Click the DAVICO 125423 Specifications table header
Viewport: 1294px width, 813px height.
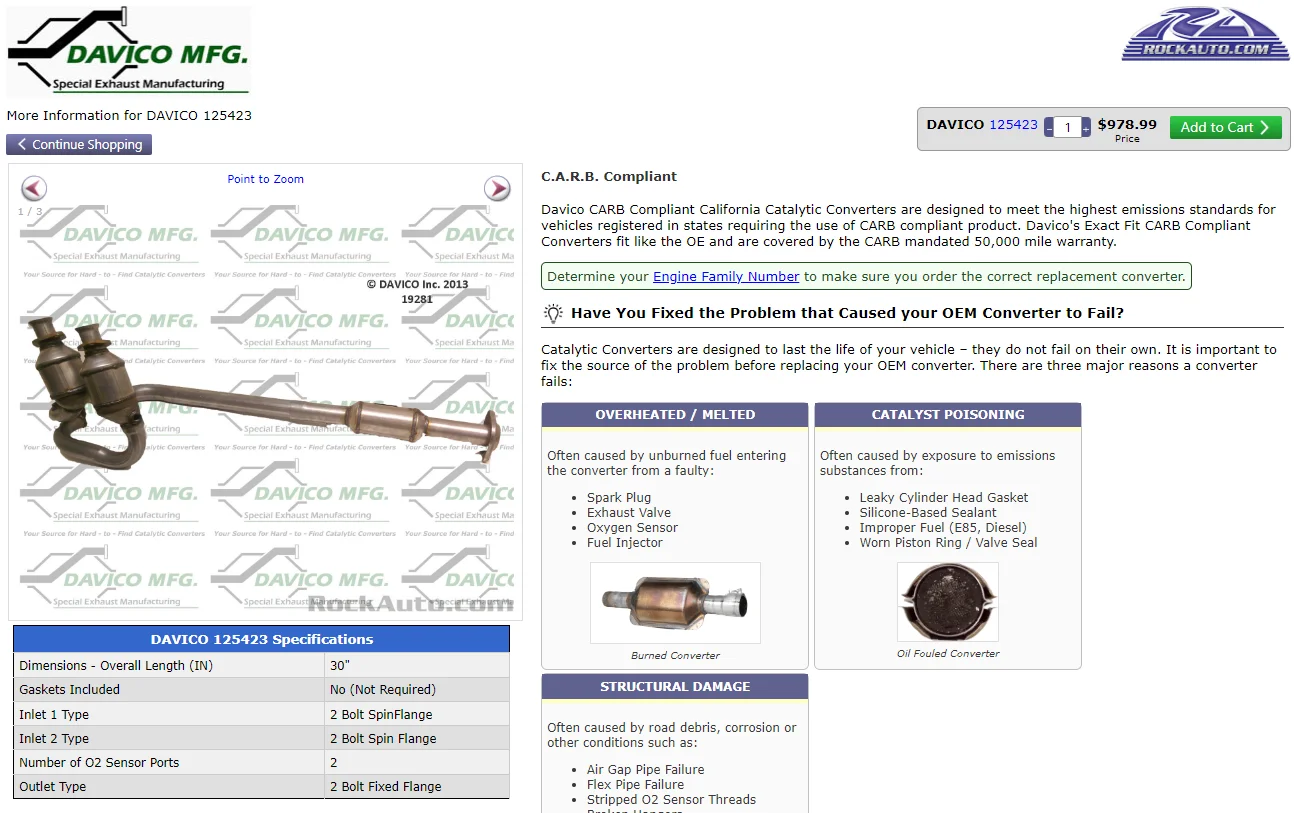262,639
